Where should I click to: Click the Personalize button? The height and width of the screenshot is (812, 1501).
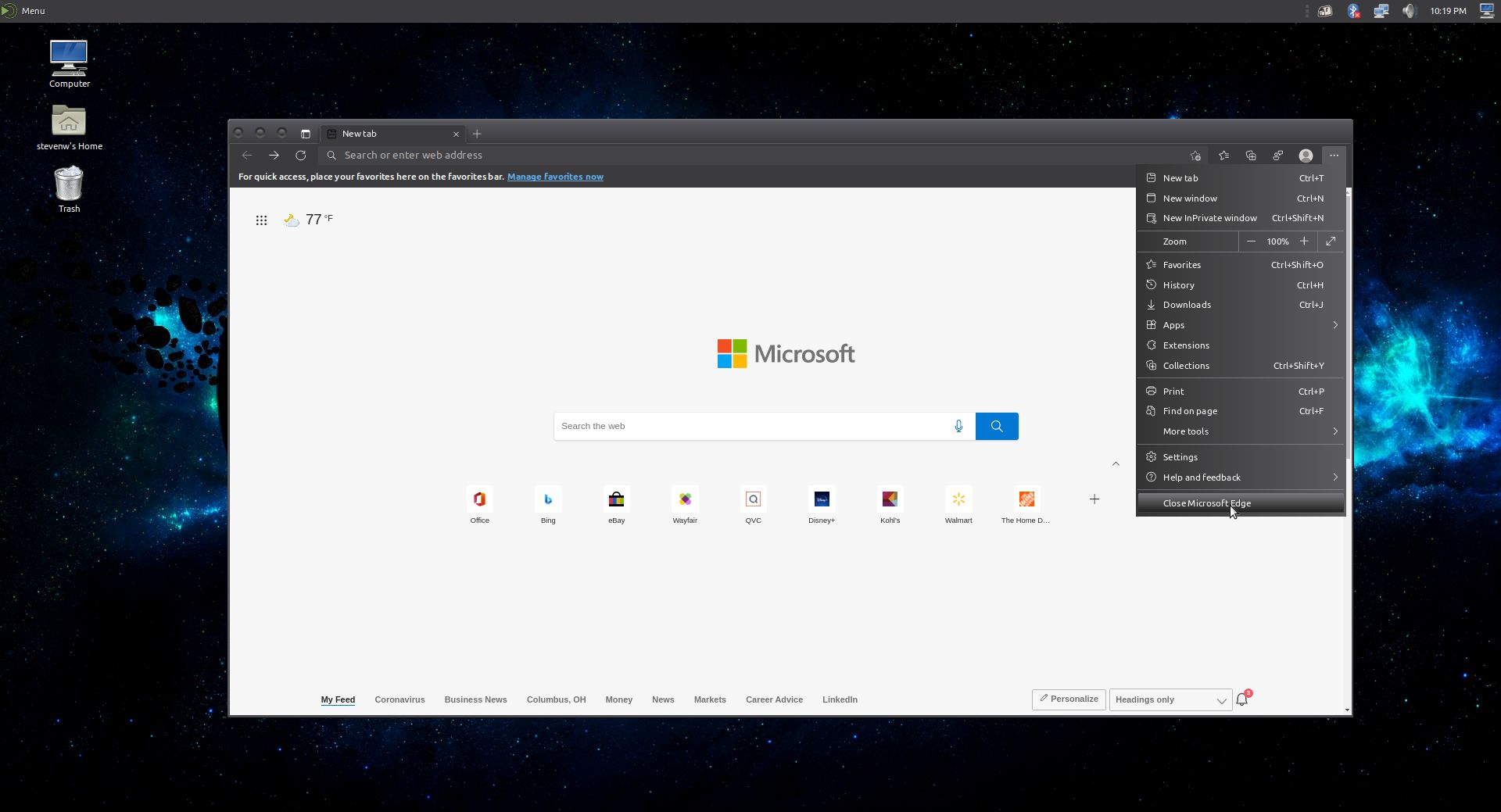(x=1069, y=699)
